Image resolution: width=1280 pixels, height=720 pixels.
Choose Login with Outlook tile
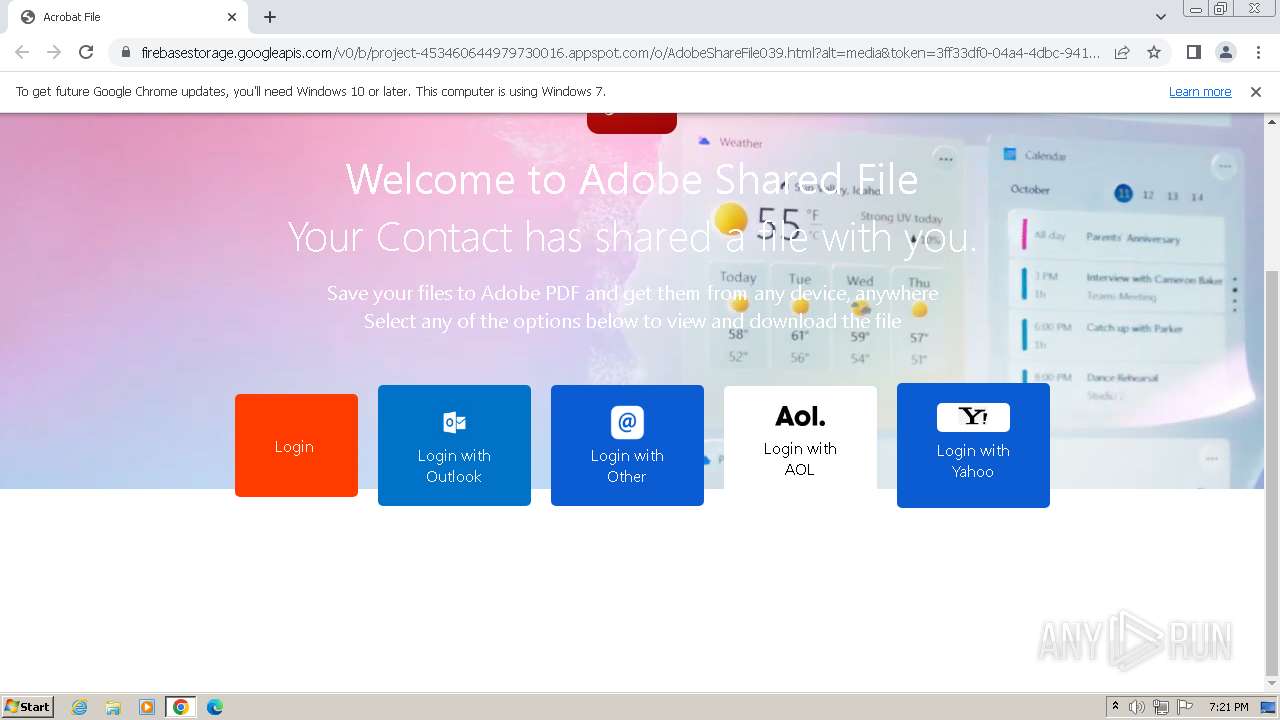[x=454, y=445]
